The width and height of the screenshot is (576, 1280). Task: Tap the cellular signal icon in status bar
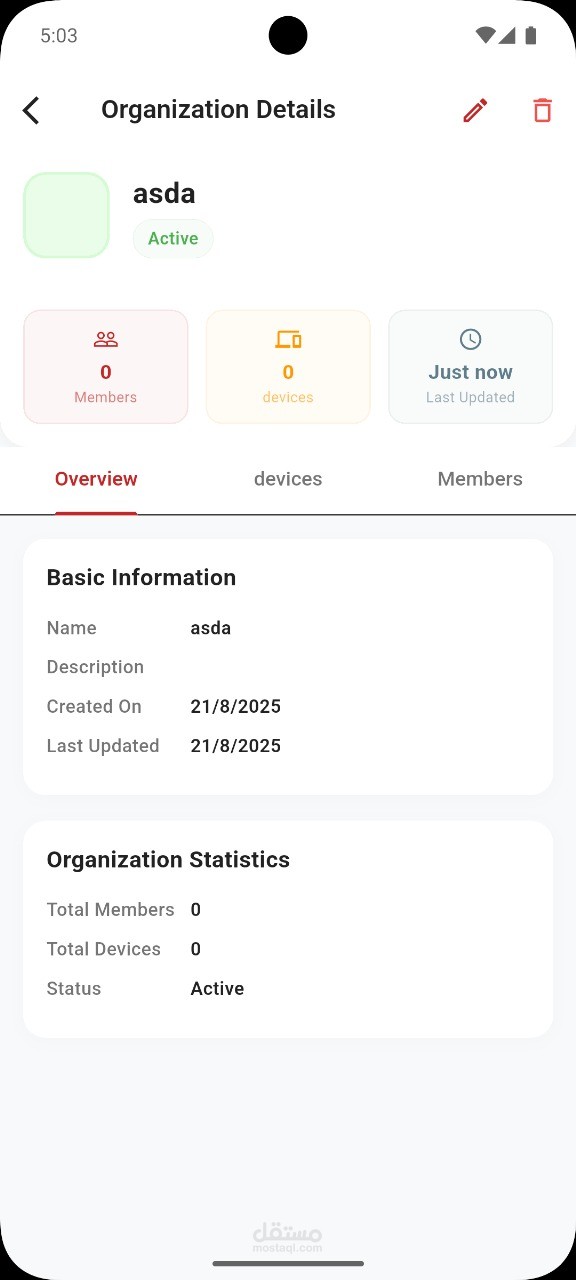tap(507, 36)
